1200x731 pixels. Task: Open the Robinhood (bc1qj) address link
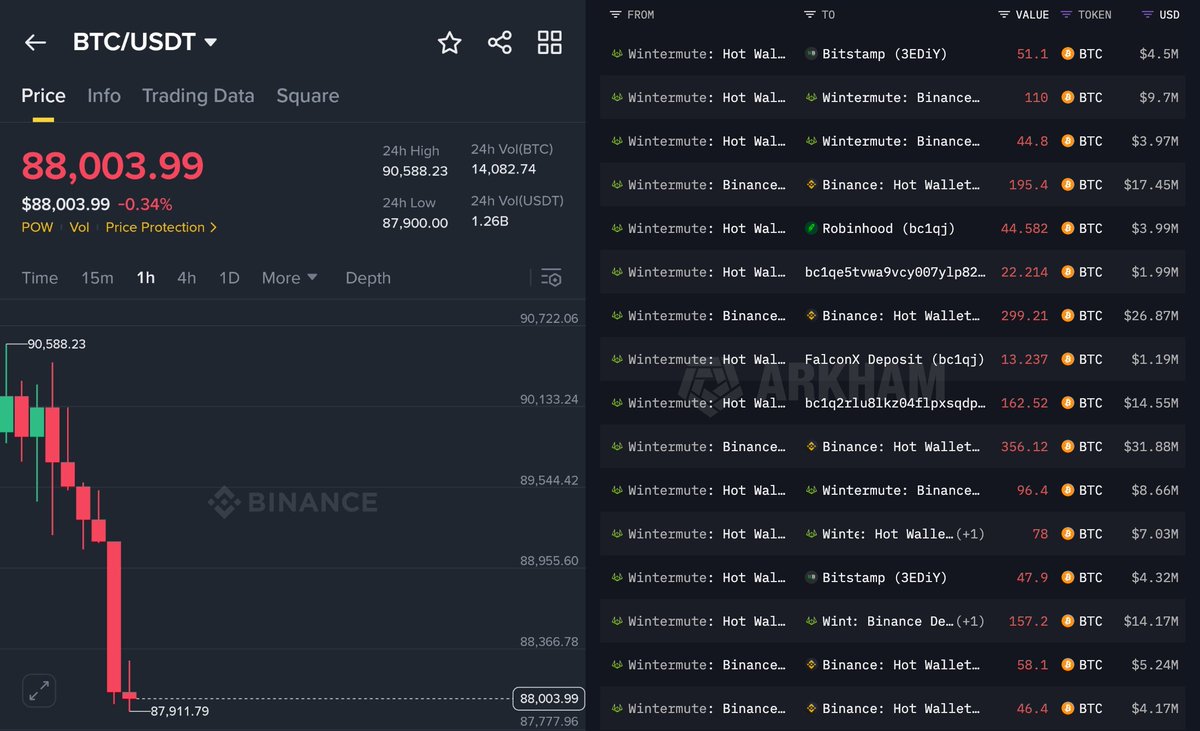pos(888,228)
